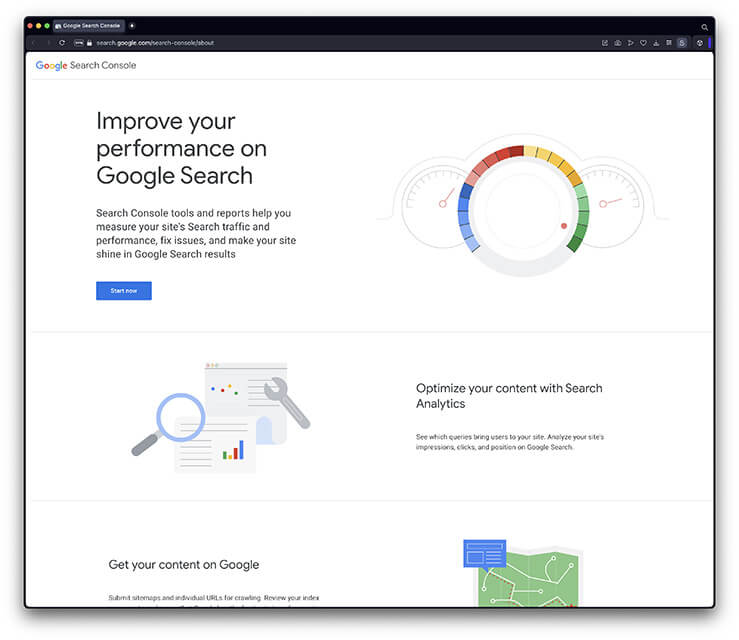Click the green map illustration
This screenshot has height=640, width=739.
[x=523, y=573]
